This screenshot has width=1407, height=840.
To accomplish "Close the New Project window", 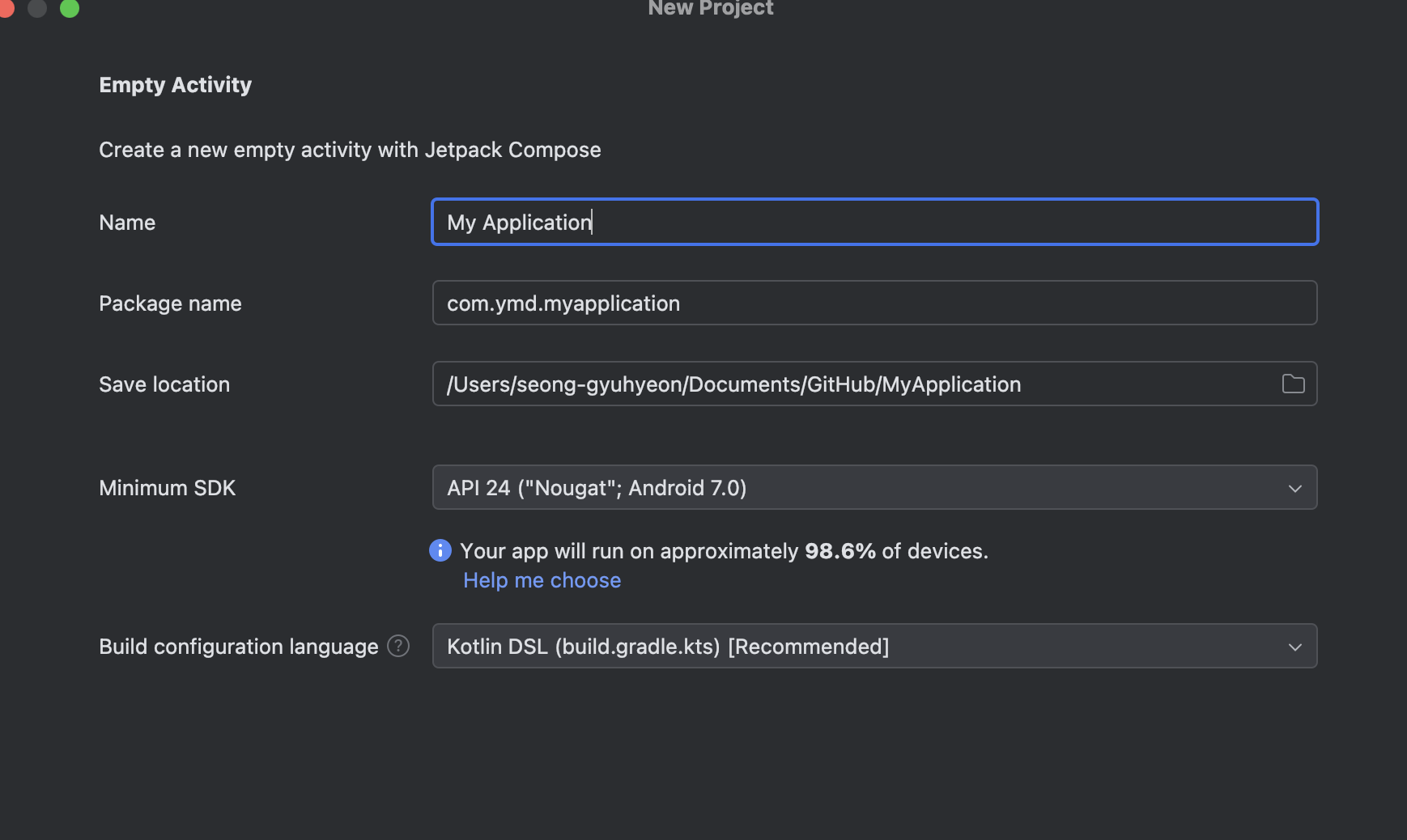I will coord(5,8).
